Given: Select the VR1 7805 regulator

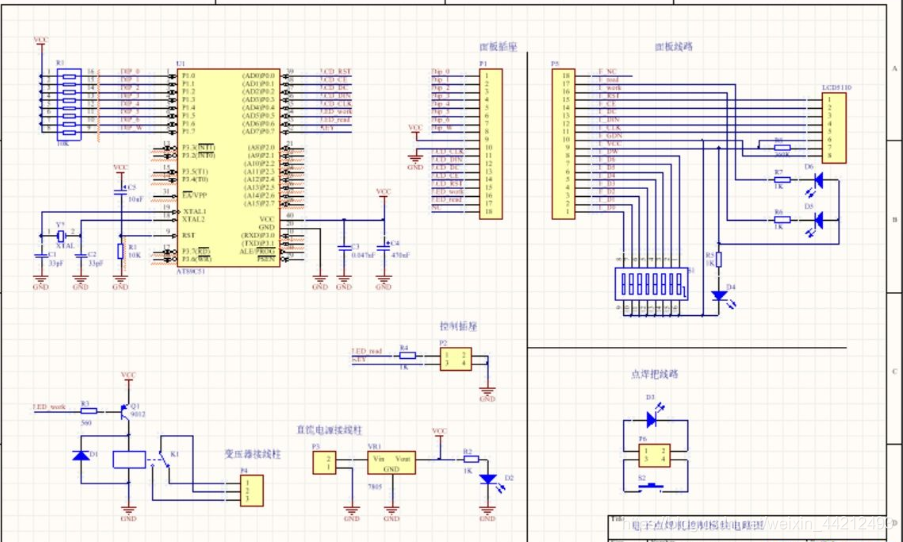Looking at the screenshot, I should coord(392,463).
